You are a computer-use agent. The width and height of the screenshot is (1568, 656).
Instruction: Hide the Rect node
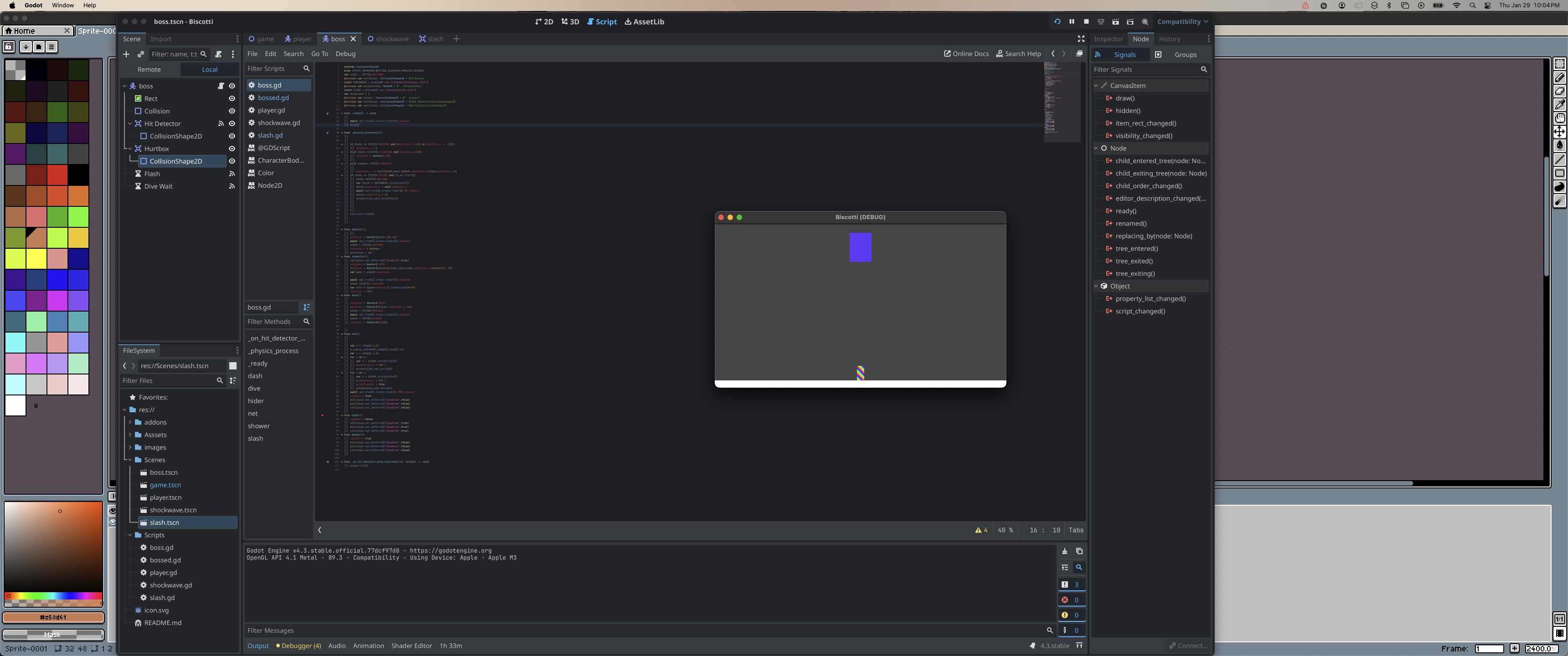pos(232,98)
